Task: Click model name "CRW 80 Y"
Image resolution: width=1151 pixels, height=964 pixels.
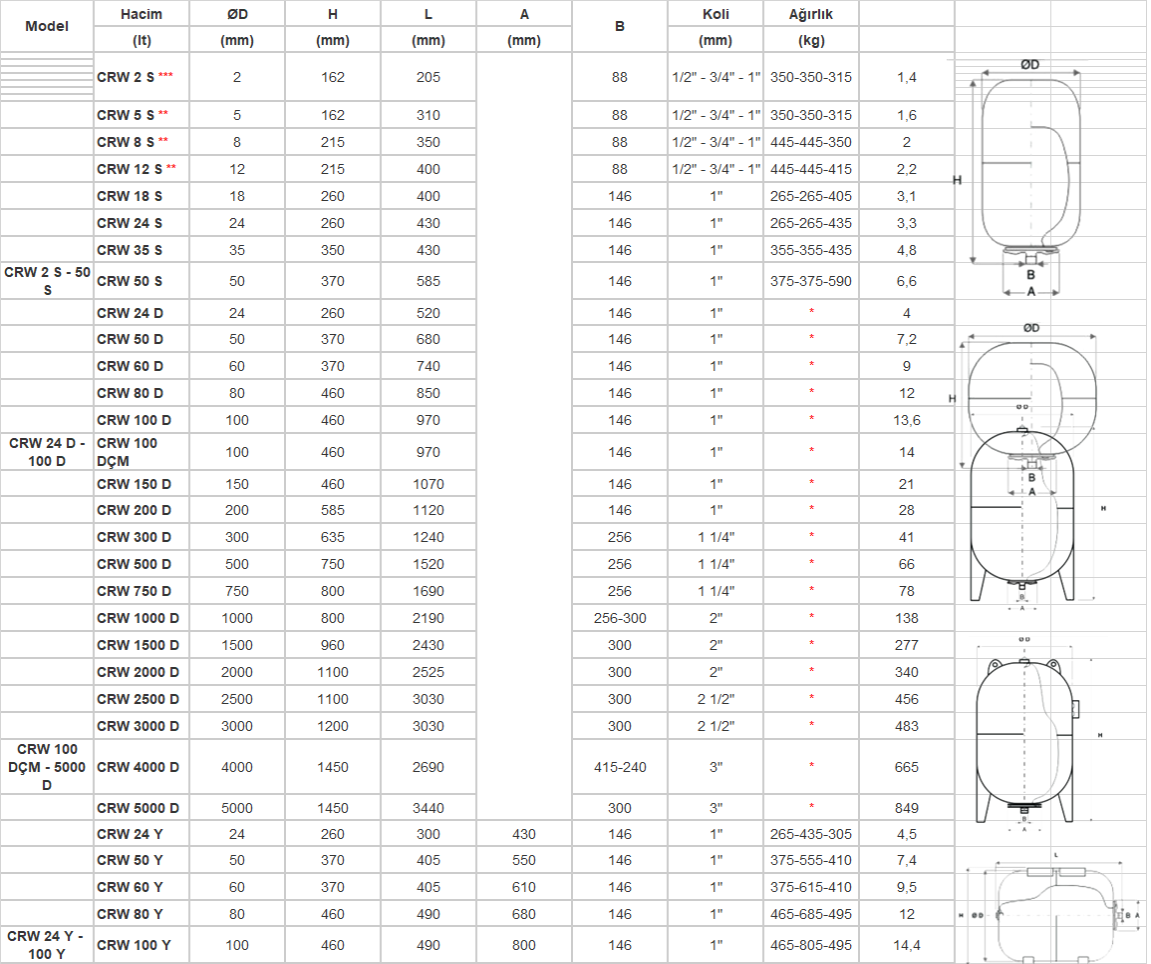Action: pyautogui.click(x=130, y=915)
